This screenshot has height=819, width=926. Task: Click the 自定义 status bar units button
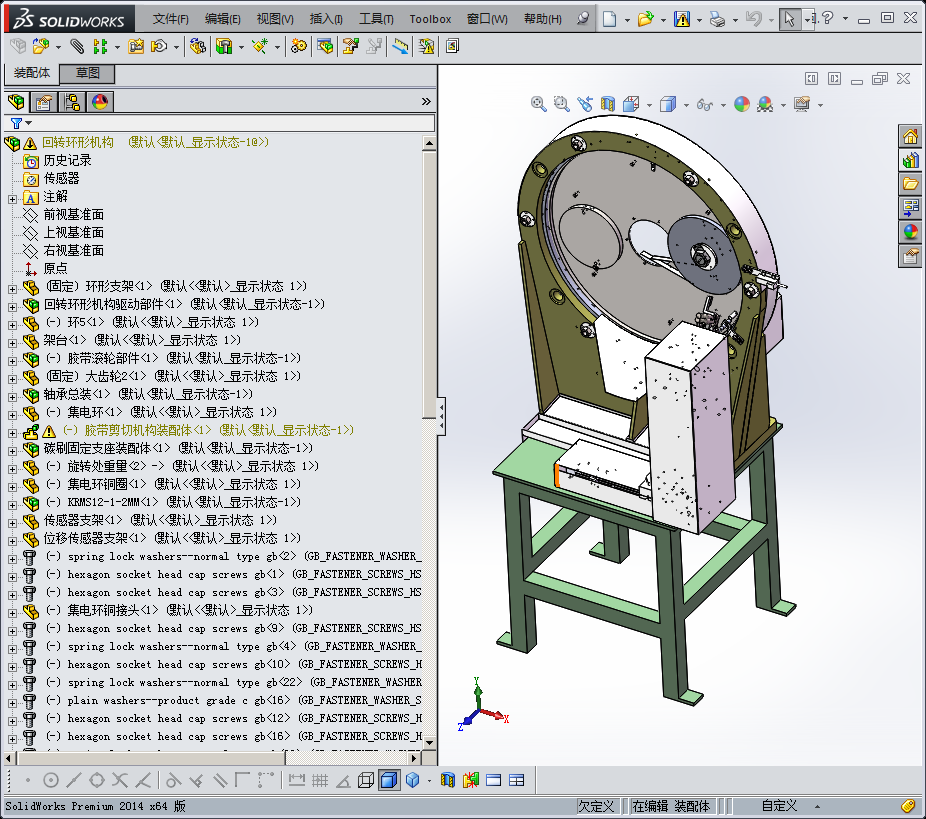[778, 806]
